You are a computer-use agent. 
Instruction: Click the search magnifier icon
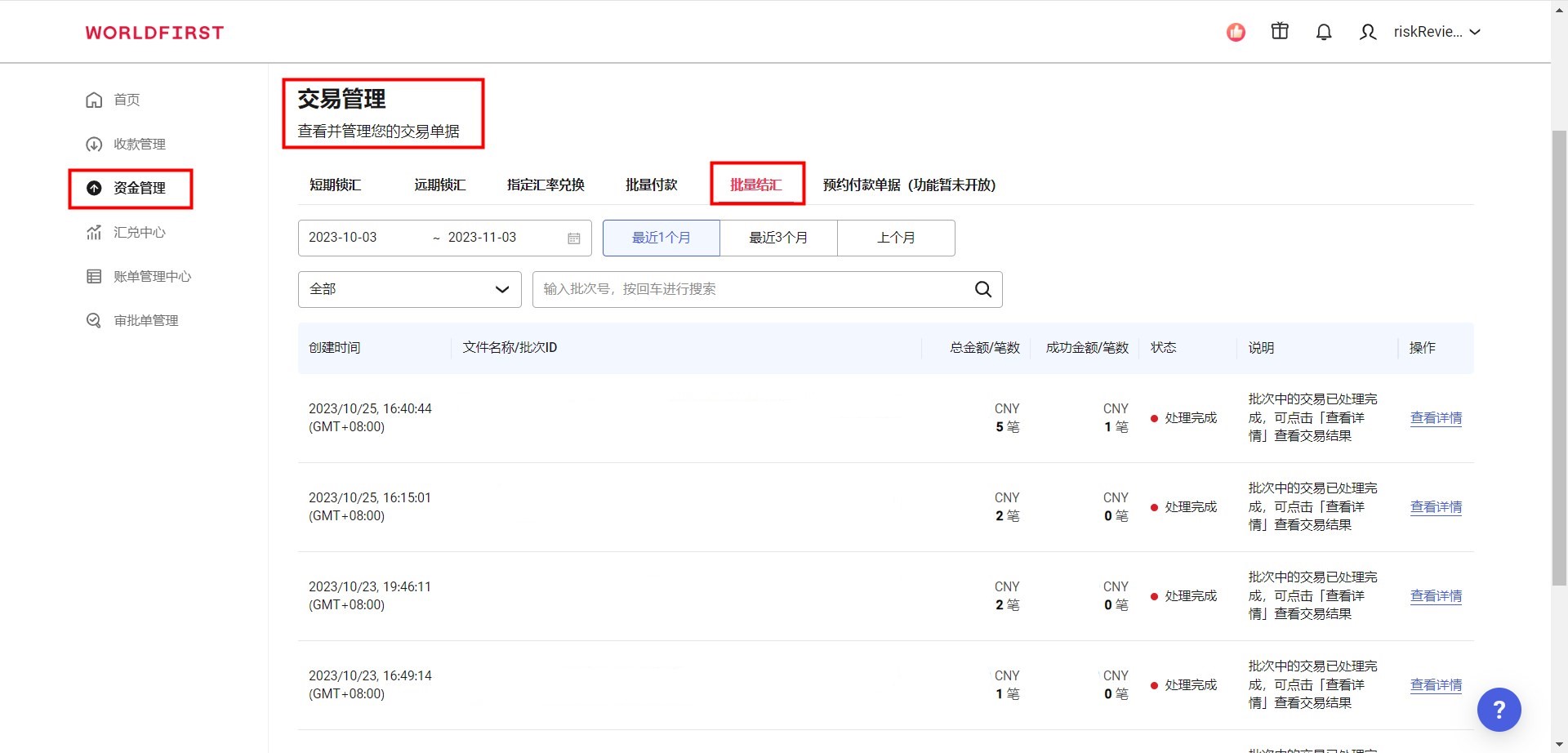point(982,289)
